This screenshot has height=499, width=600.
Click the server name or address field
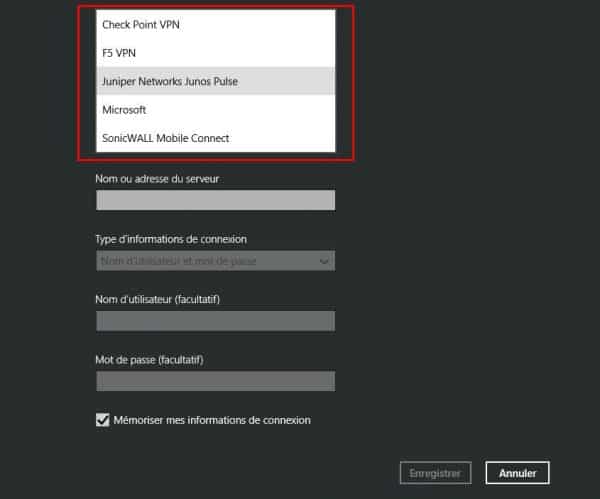(x=215, y=200)
